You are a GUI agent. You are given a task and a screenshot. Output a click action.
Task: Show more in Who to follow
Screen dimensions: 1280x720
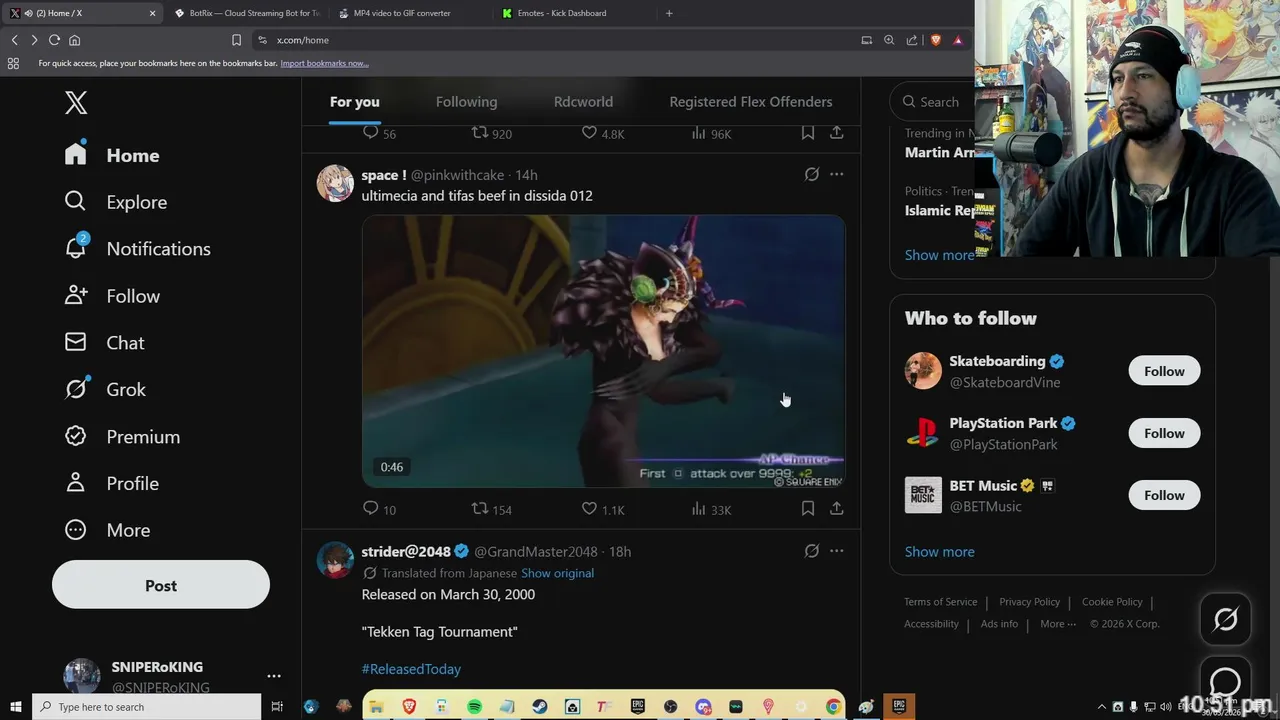click(x=939, y=551)
